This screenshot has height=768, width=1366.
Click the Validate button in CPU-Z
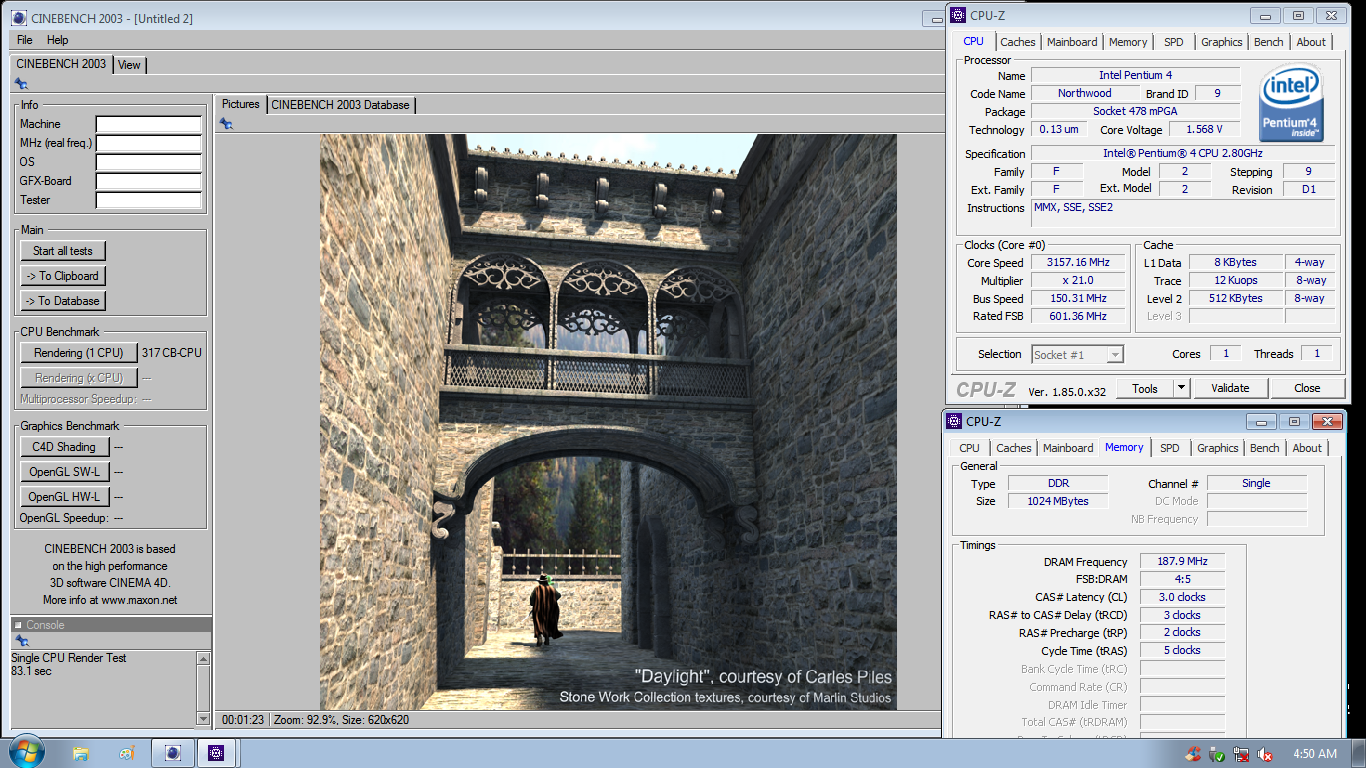[1230, 388]
